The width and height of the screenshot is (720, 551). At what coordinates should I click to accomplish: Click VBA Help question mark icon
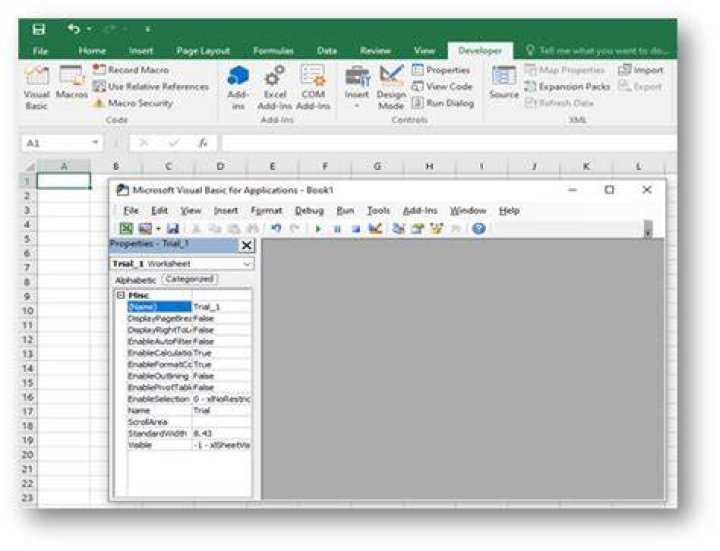(x=478, y=228)
